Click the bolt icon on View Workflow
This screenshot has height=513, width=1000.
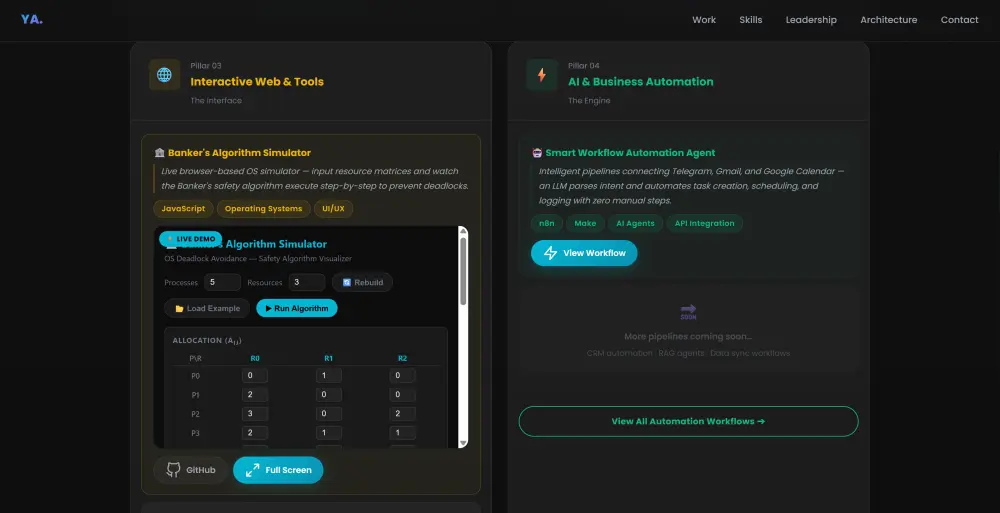coord(550,253)
